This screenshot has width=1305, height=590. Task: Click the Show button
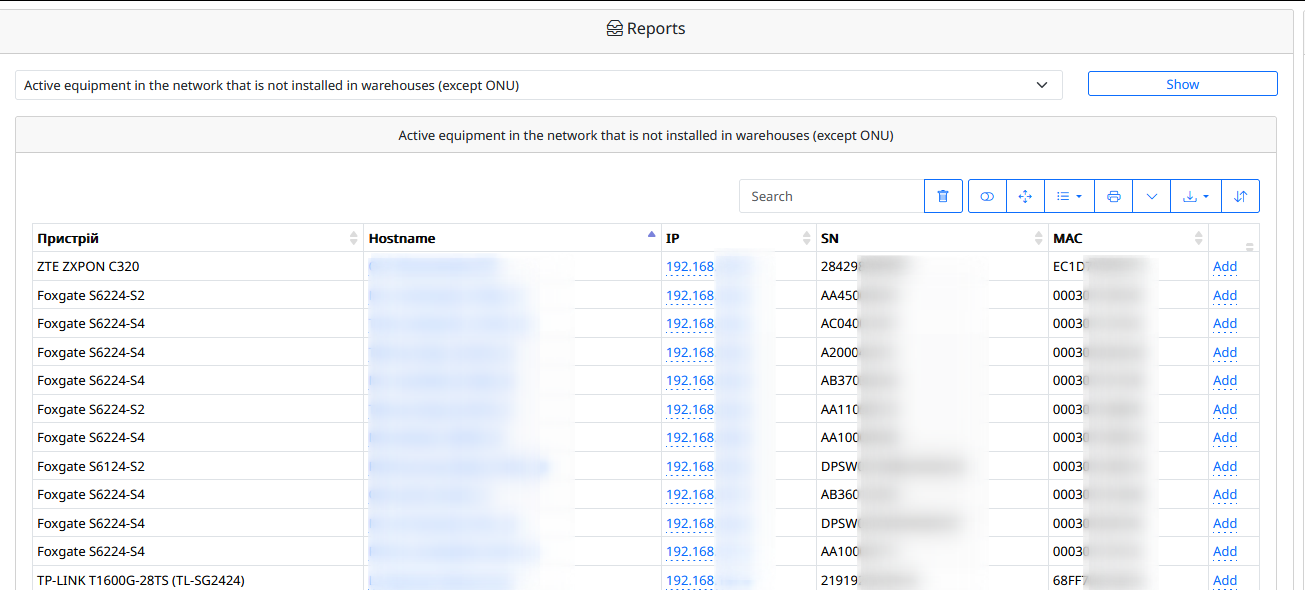point(1182,84)
